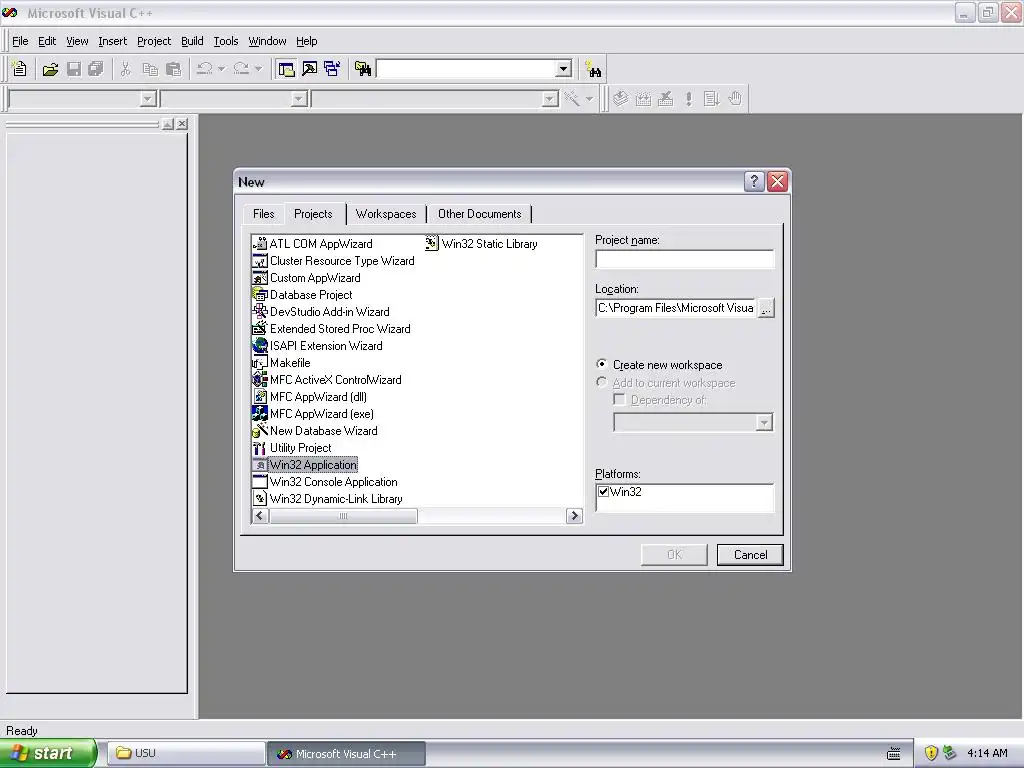
Task: Close the Workspace pane with X button
Action: click(182, 123)
